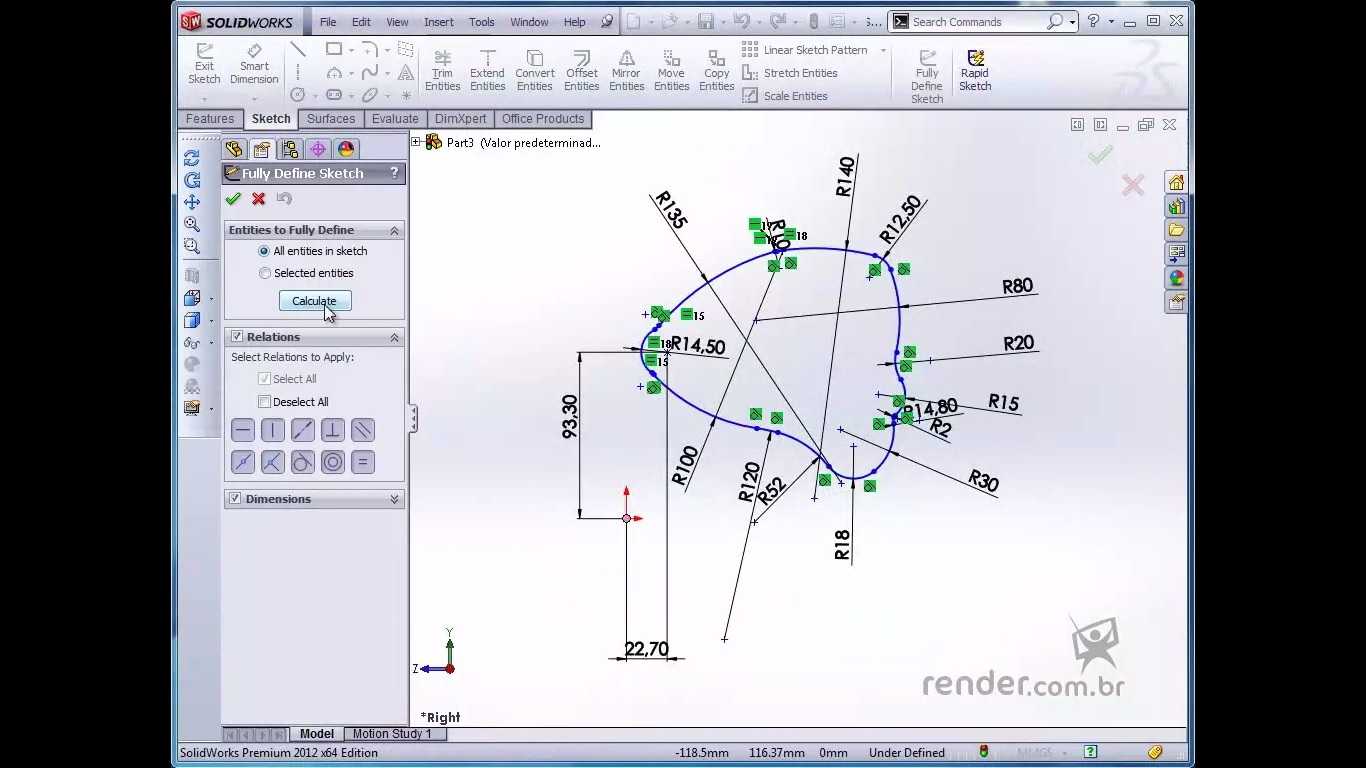Cancel Fully Define Sketch with red X

tap(259, 199)
